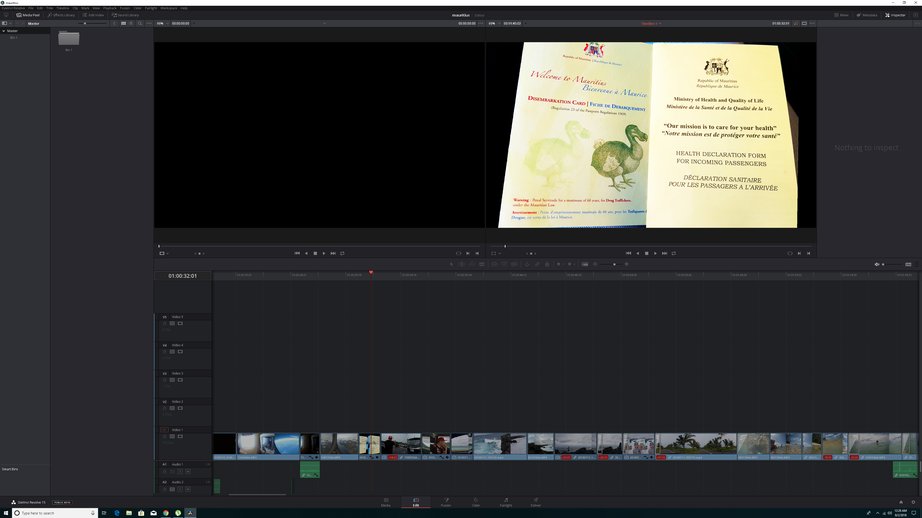The image size is (922, 518).
Task: Toggle Video 4 track enable icon
Action: tap(180, 352)
